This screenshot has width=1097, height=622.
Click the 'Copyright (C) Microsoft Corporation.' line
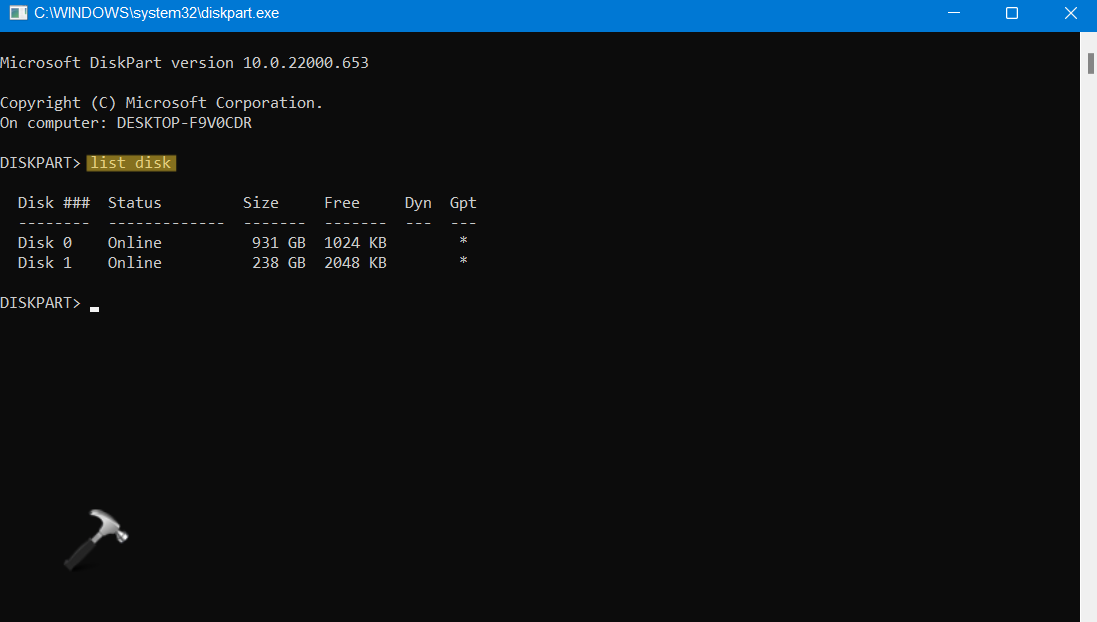click(x=161, y=103)
